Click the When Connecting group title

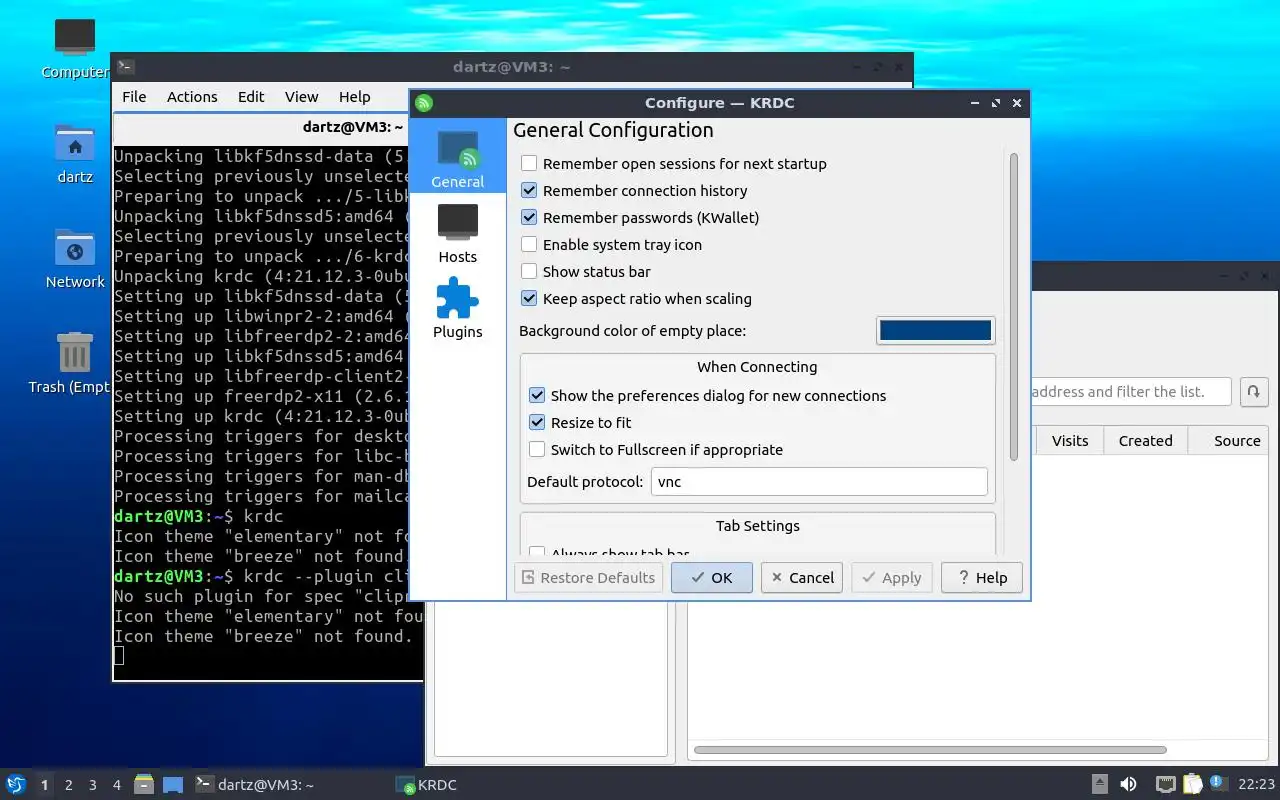pos(757,367)
